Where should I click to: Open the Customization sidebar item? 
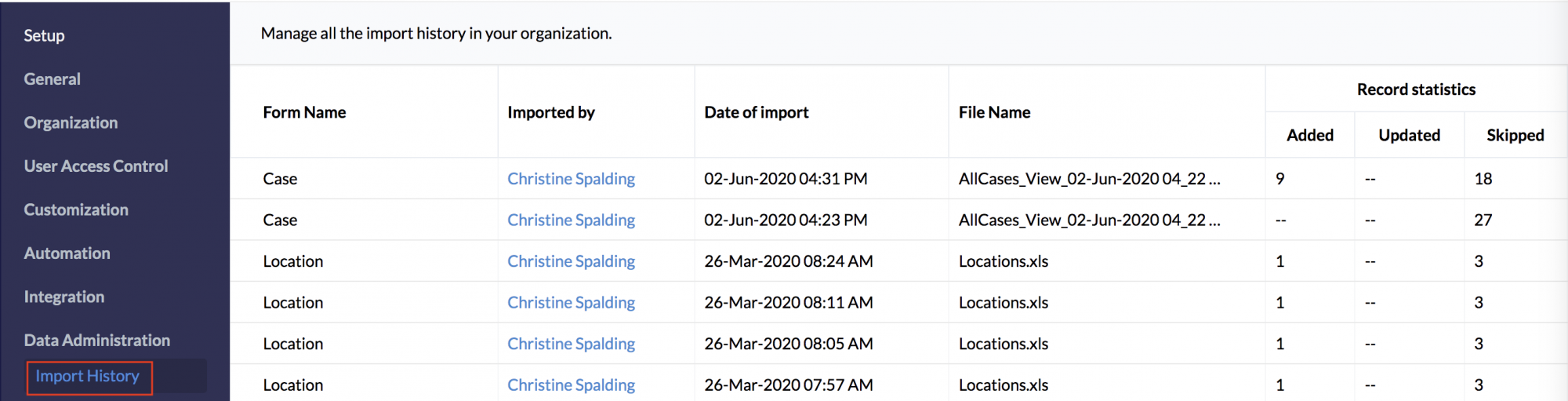point(76,210)
